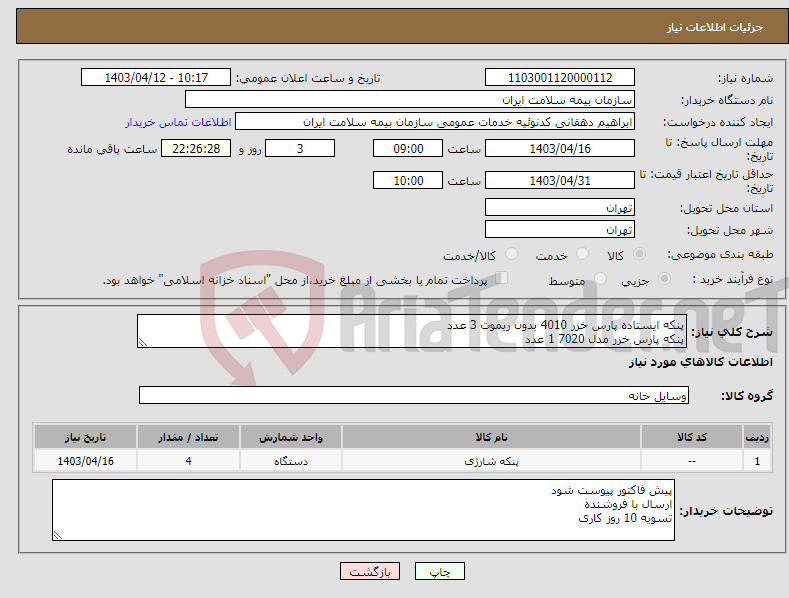
Task: Click the response deadline date 1403/04/16 field
Action: coord(560,148)
